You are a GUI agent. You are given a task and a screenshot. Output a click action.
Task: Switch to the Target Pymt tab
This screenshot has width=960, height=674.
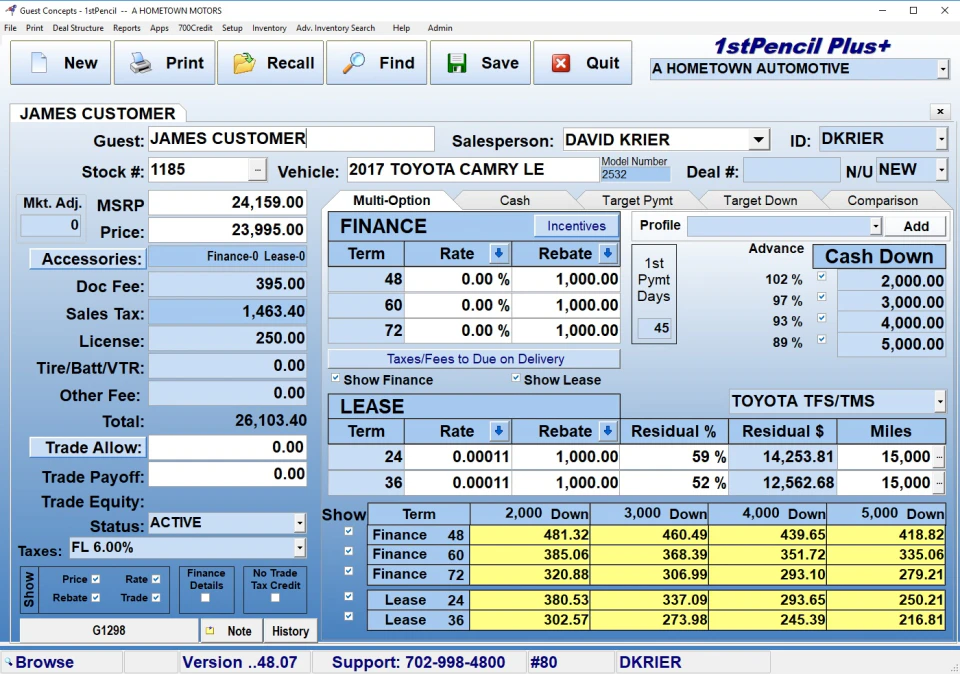pos(637,200)
